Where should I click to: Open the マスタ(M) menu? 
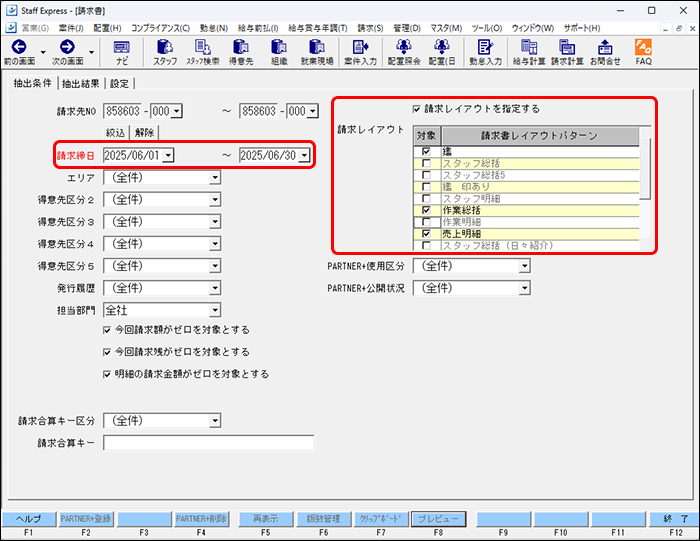446,28
